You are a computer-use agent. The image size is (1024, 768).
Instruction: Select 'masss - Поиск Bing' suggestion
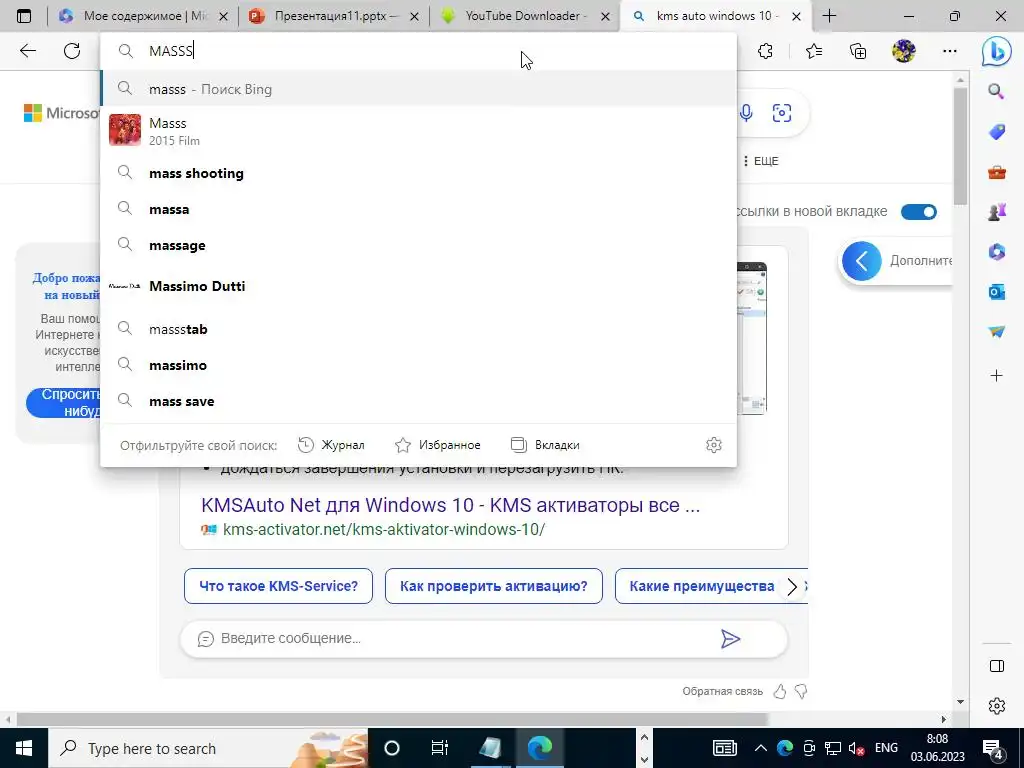click(x=419, y=89)
